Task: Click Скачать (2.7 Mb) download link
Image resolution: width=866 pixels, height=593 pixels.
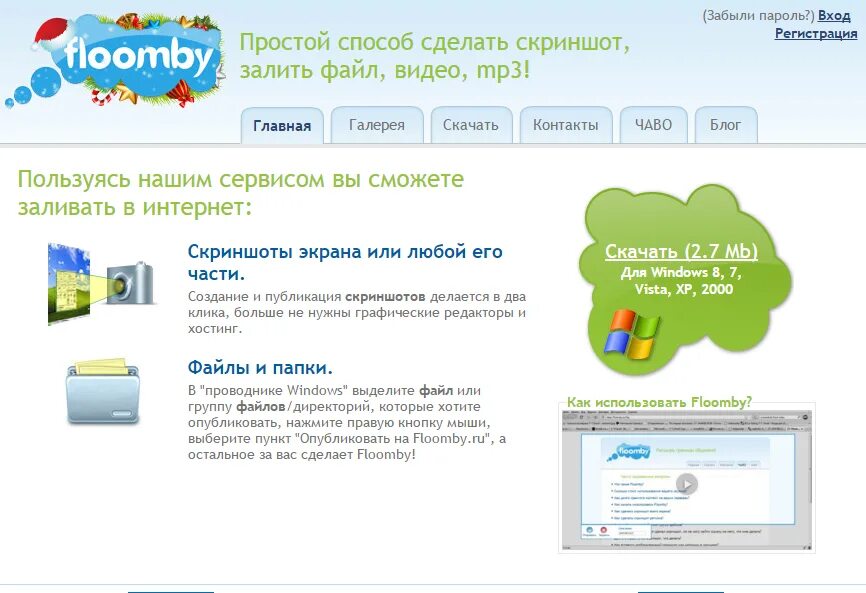Action: (x=681, y=251)
